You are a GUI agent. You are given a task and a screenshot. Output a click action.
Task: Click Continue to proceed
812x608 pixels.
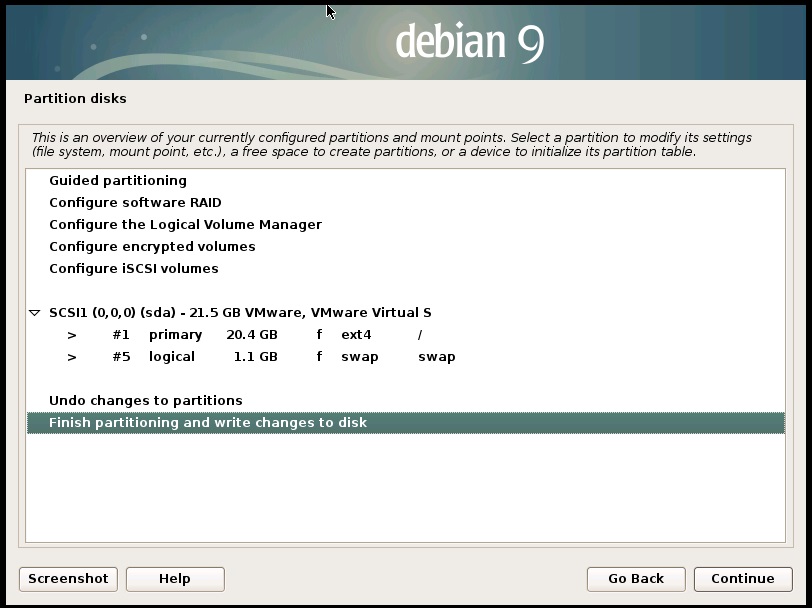tap(742, 579)
